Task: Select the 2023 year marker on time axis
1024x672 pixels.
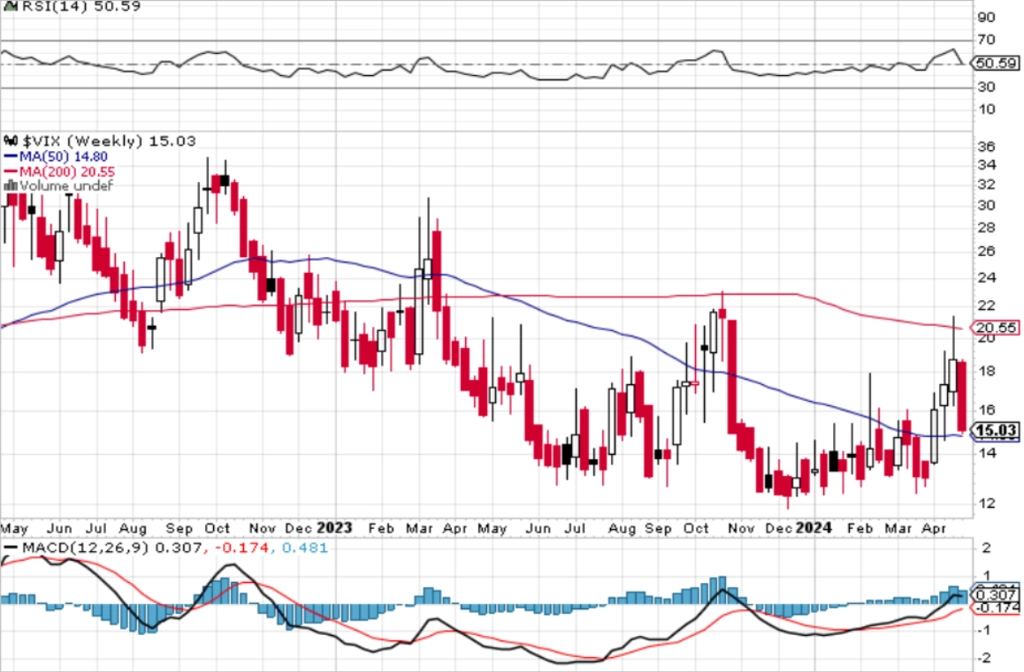Action: coord(334,527)
